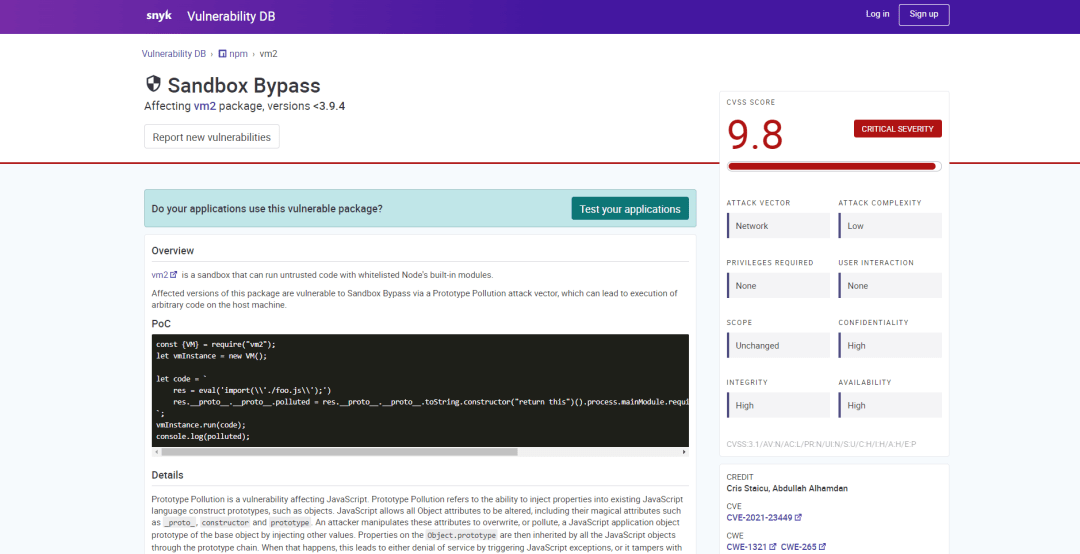
Task: Click credit names Cris Staicu, Abdullah Alhamdan
Action: coord(787,489)
